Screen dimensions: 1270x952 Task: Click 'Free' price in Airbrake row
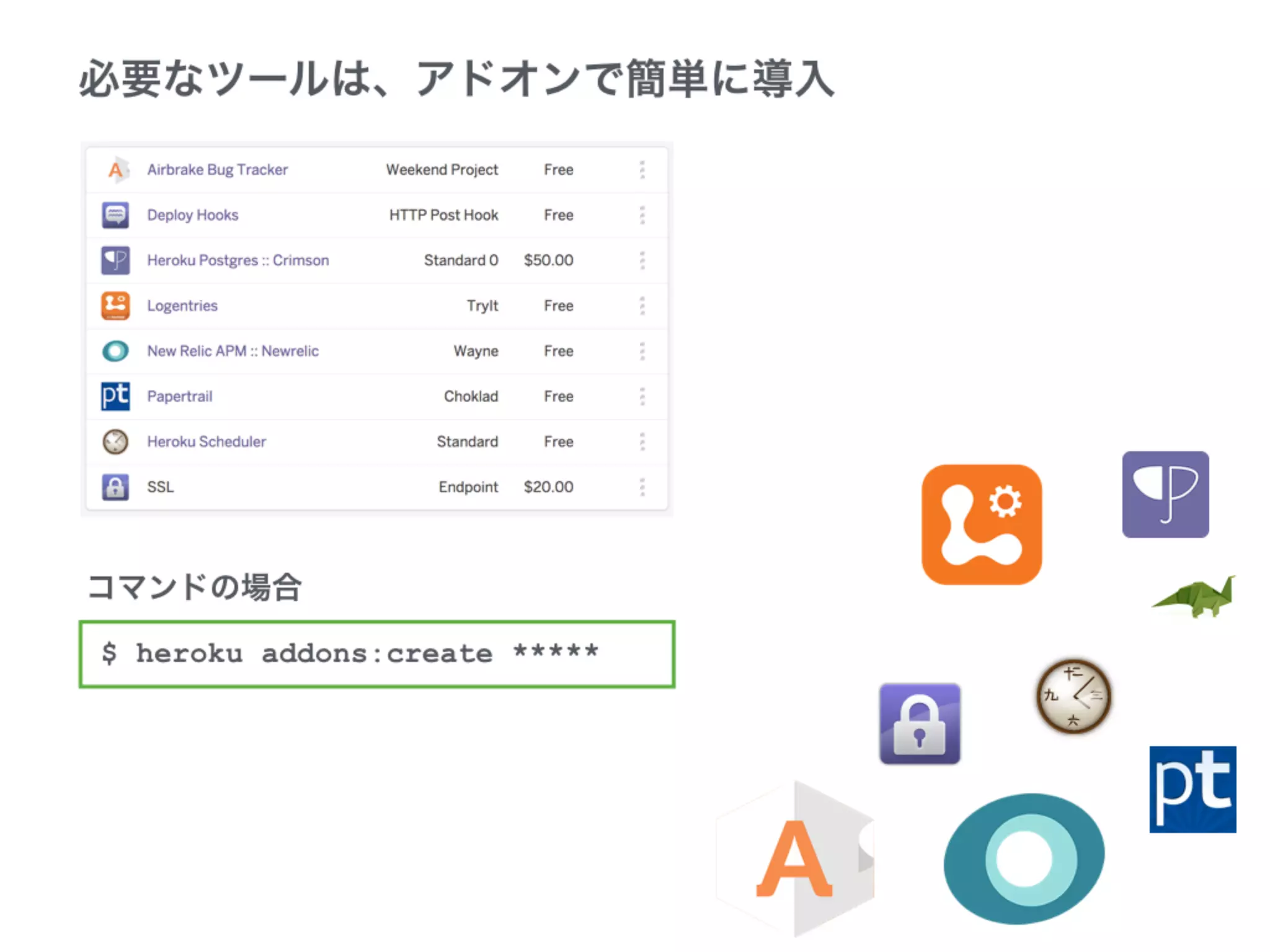click(559, 170)
